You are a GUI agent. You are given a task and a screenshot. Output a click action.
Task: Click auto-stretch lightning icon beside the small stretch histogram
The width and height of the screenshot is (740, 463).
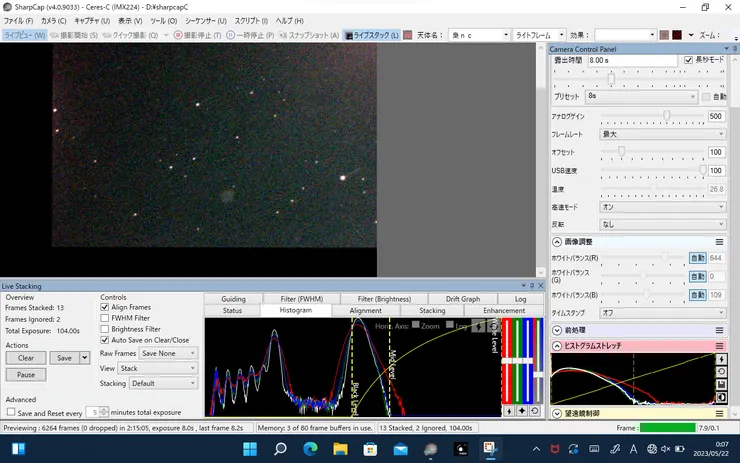(721, 359)
